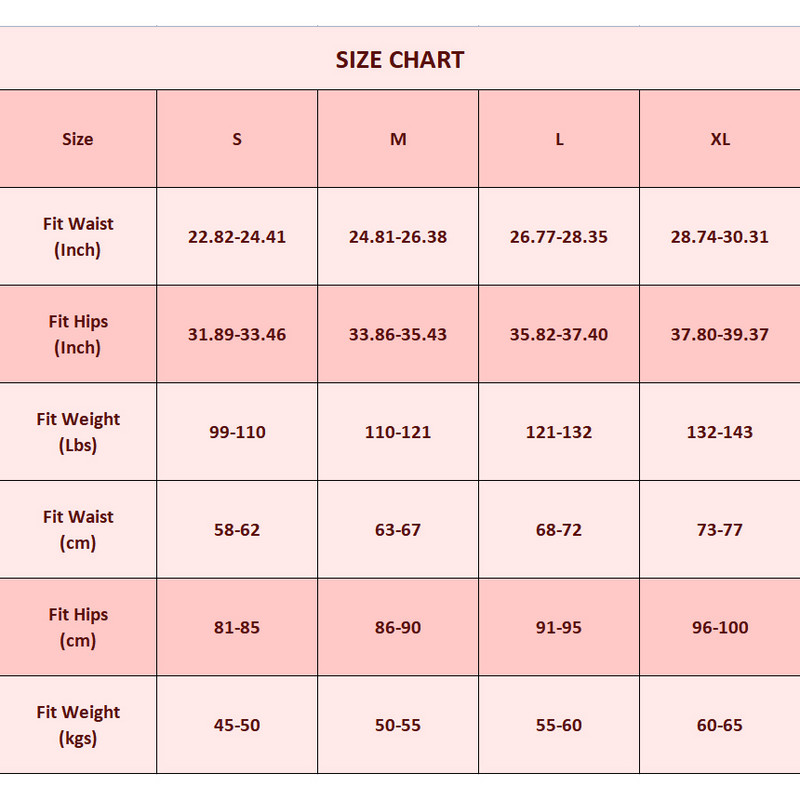
Task: Select the 73-77 waist cm cell
Action: pyautogui.click(x=720, y=530)
